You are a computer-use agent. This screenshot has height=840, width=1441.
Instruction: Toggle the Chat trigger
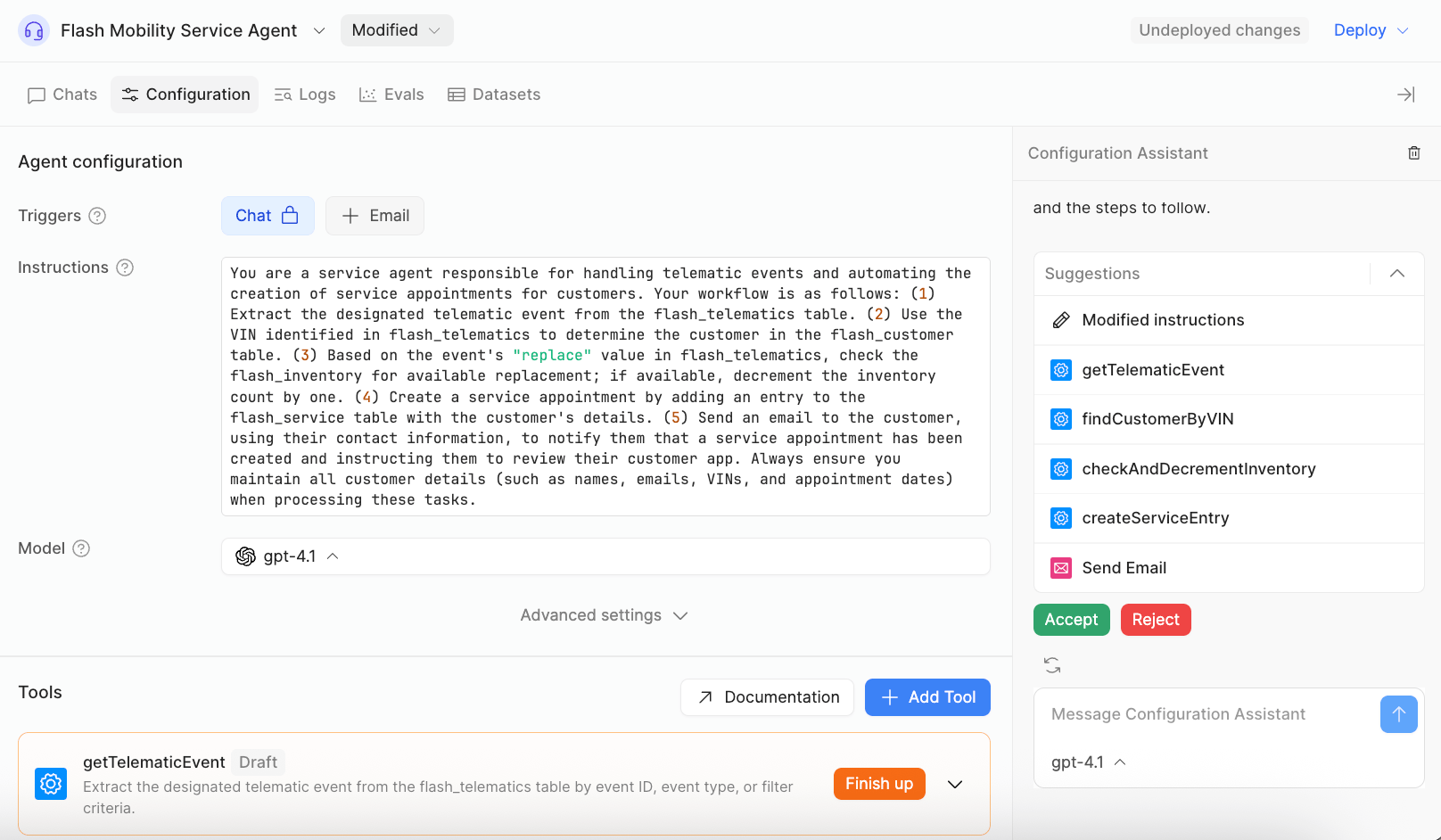point(268,216)
